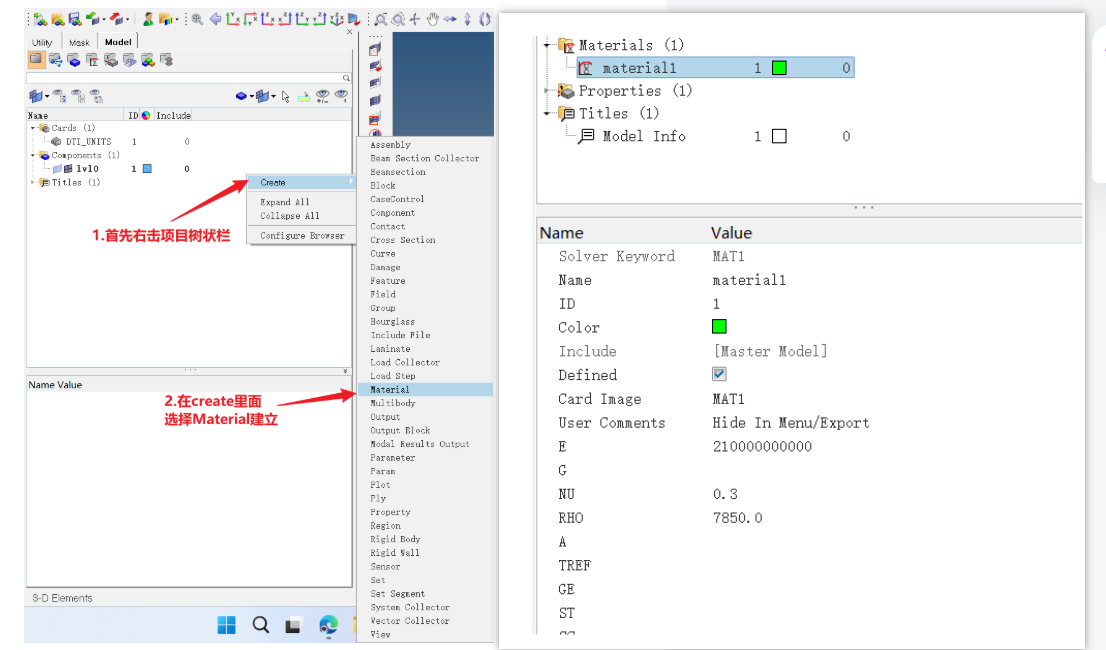Expand the Properties folder node

[547, 90]
